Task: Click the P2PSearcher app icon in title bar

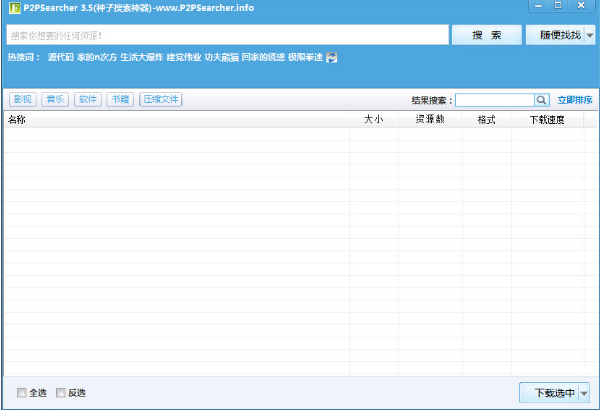Action: point(16,10)
